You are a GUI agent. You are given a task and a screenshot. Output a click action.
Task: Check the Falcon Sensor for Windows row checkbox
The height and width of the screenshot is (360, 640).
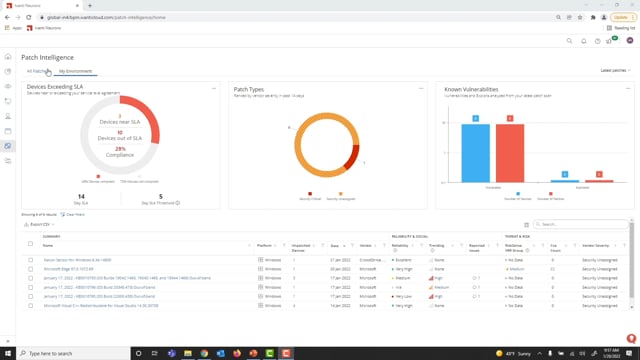(x=30, y=260)
